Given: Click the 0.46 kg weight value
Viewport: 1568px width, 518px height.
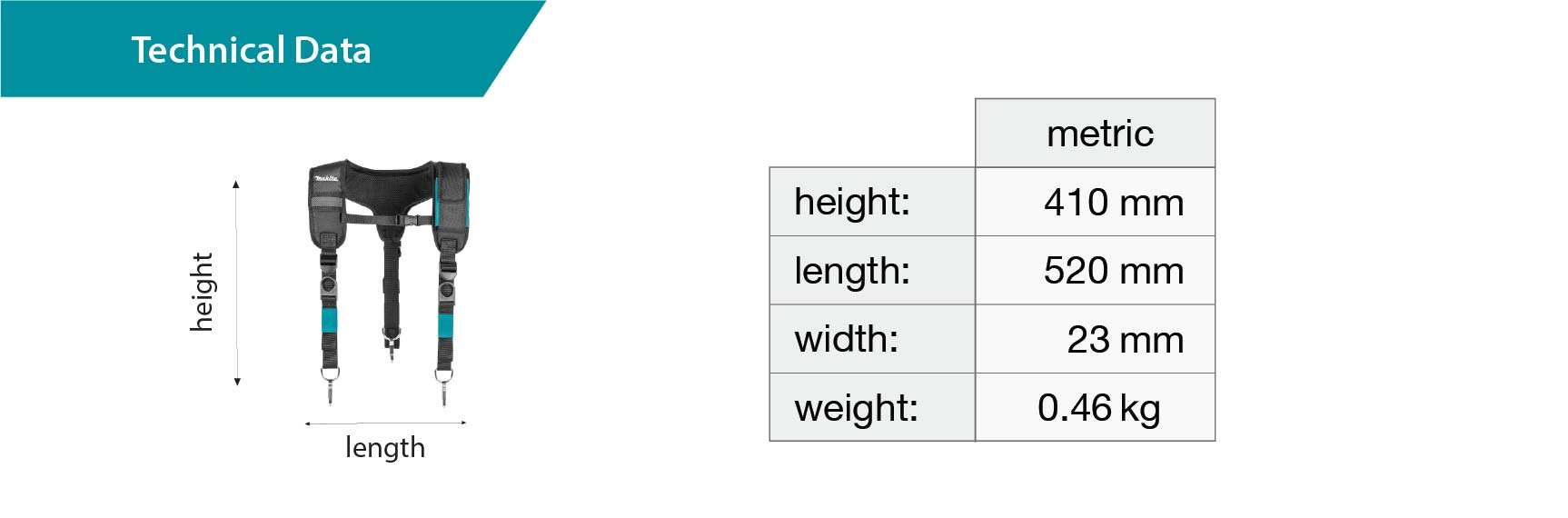Looking at the screenshot, I should tap(1098, 408).
